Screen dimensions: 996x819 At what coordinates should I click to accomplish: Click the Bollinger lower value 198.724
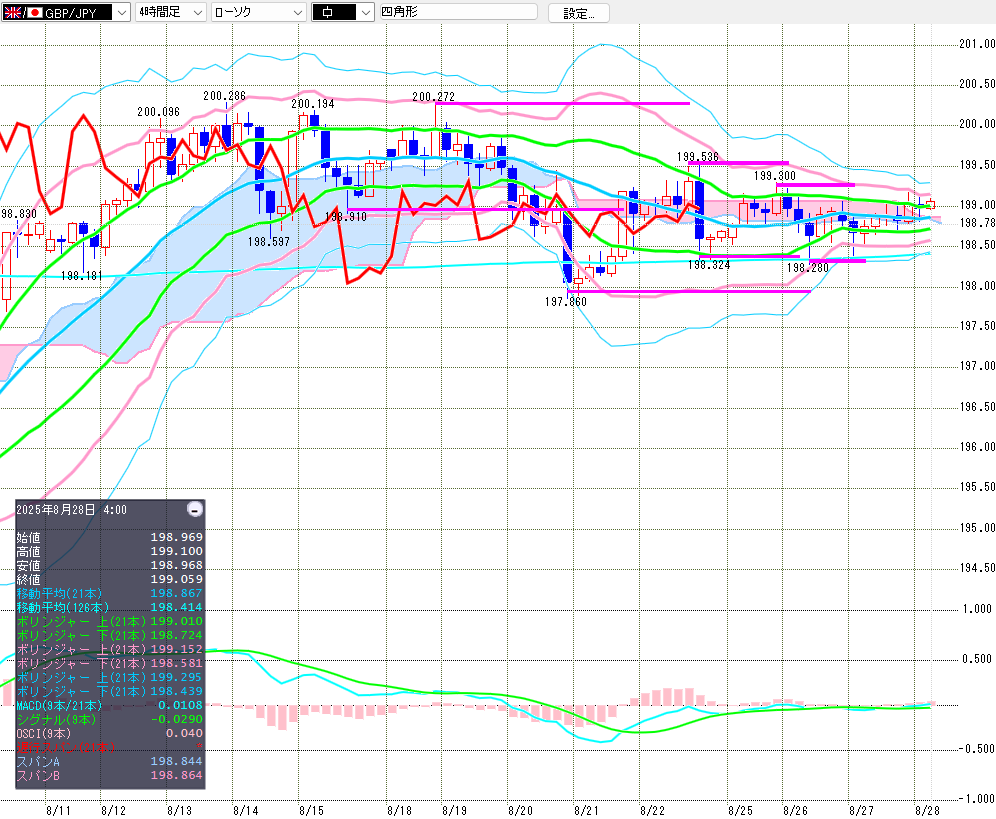177,635
